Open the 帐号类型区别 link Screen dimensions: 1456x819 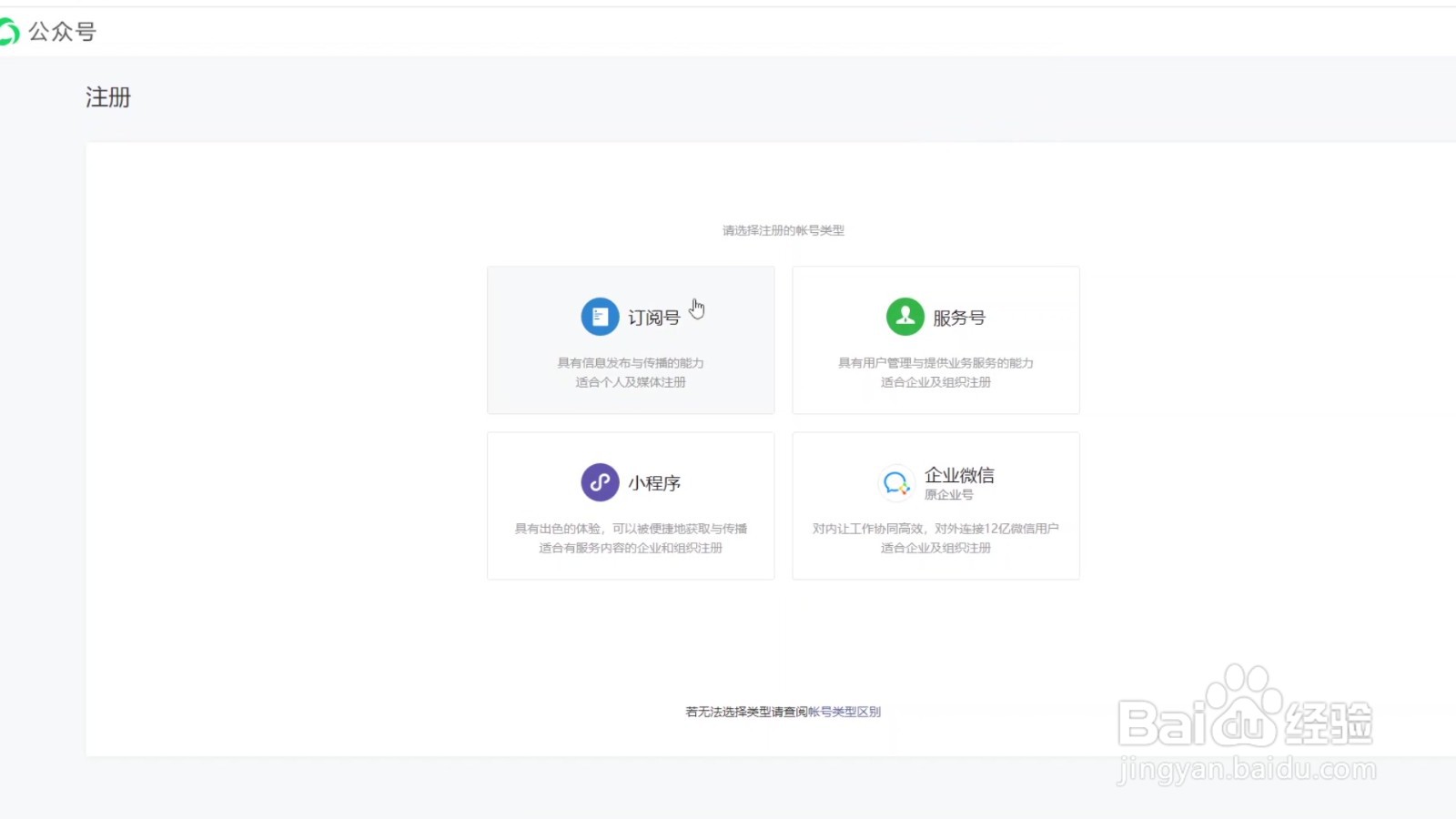tap(844, 712)
